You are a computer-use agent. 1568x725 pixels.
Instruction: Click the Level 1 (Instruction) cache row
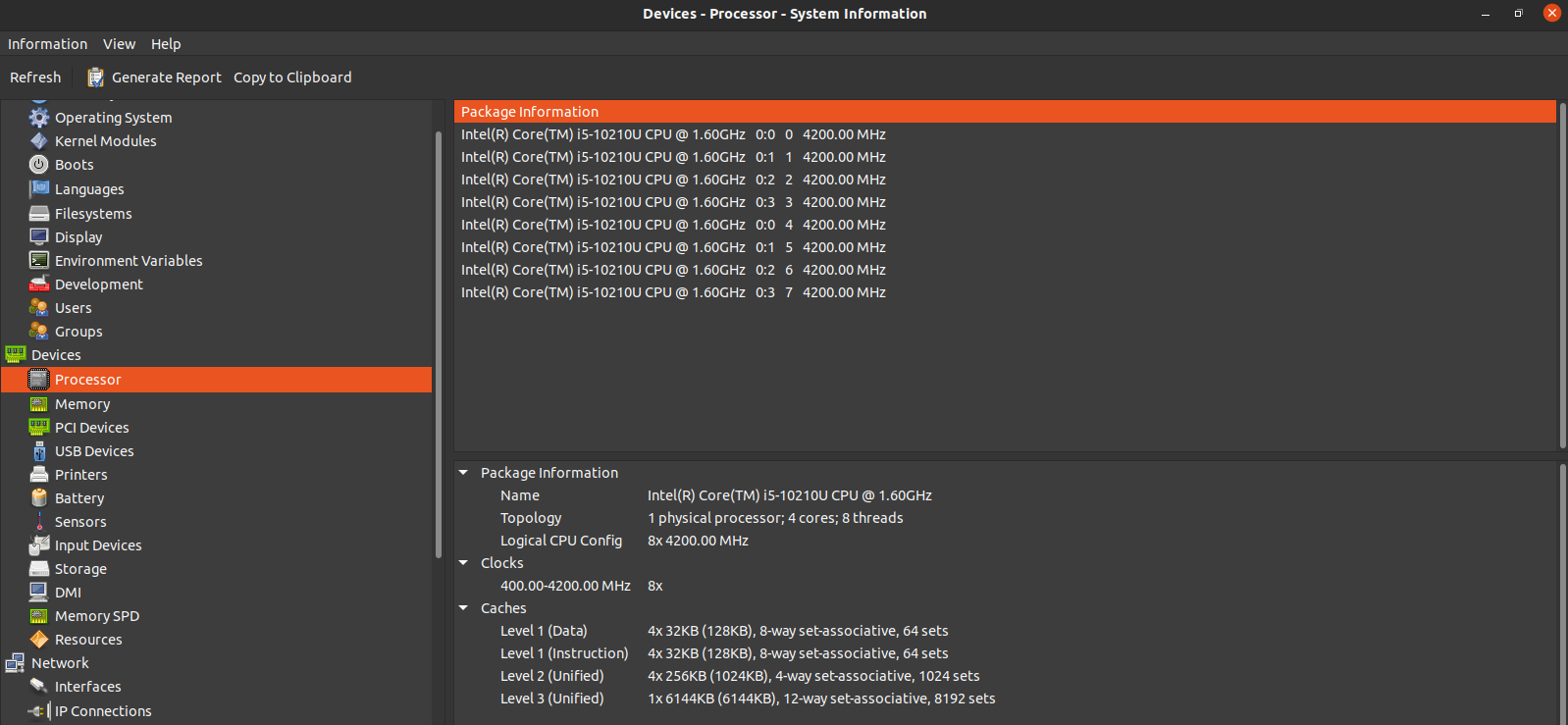coord(1005,653)
